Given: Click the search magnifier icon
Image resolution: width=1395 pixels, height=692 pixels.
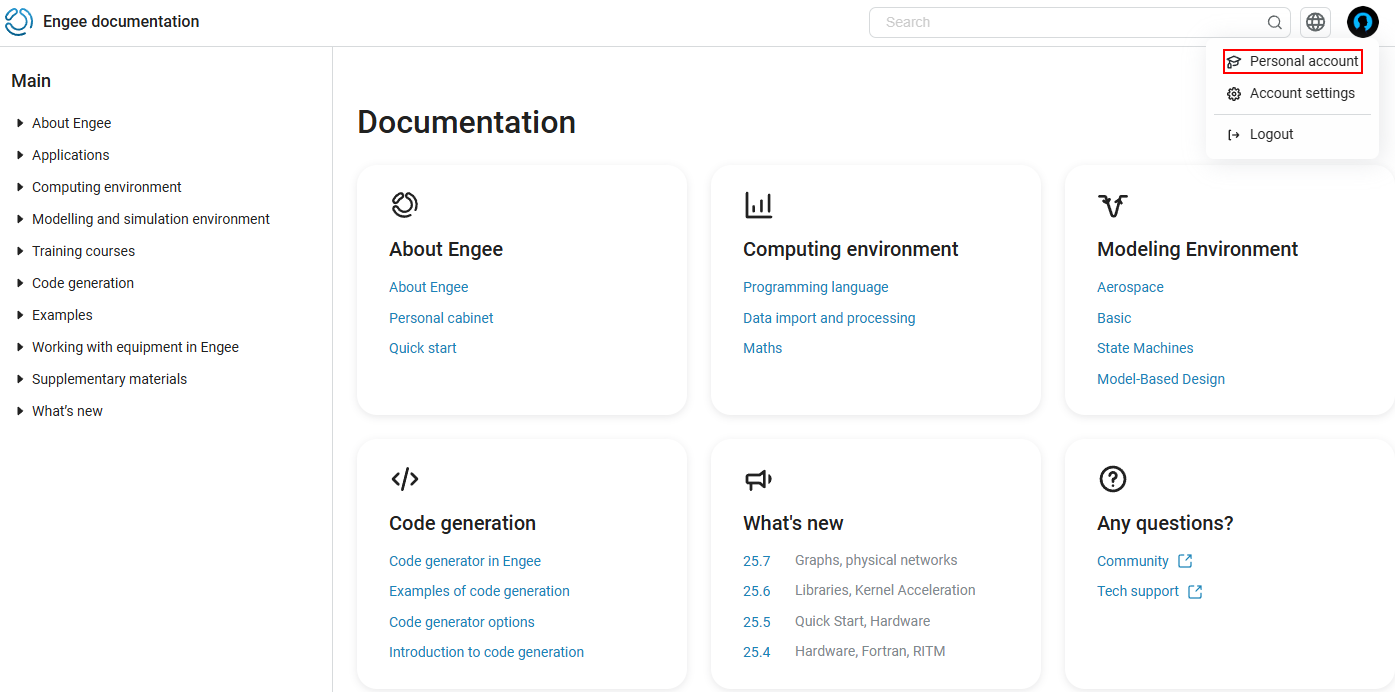Looking at the screenshot, I should (x=1275, y=22).
